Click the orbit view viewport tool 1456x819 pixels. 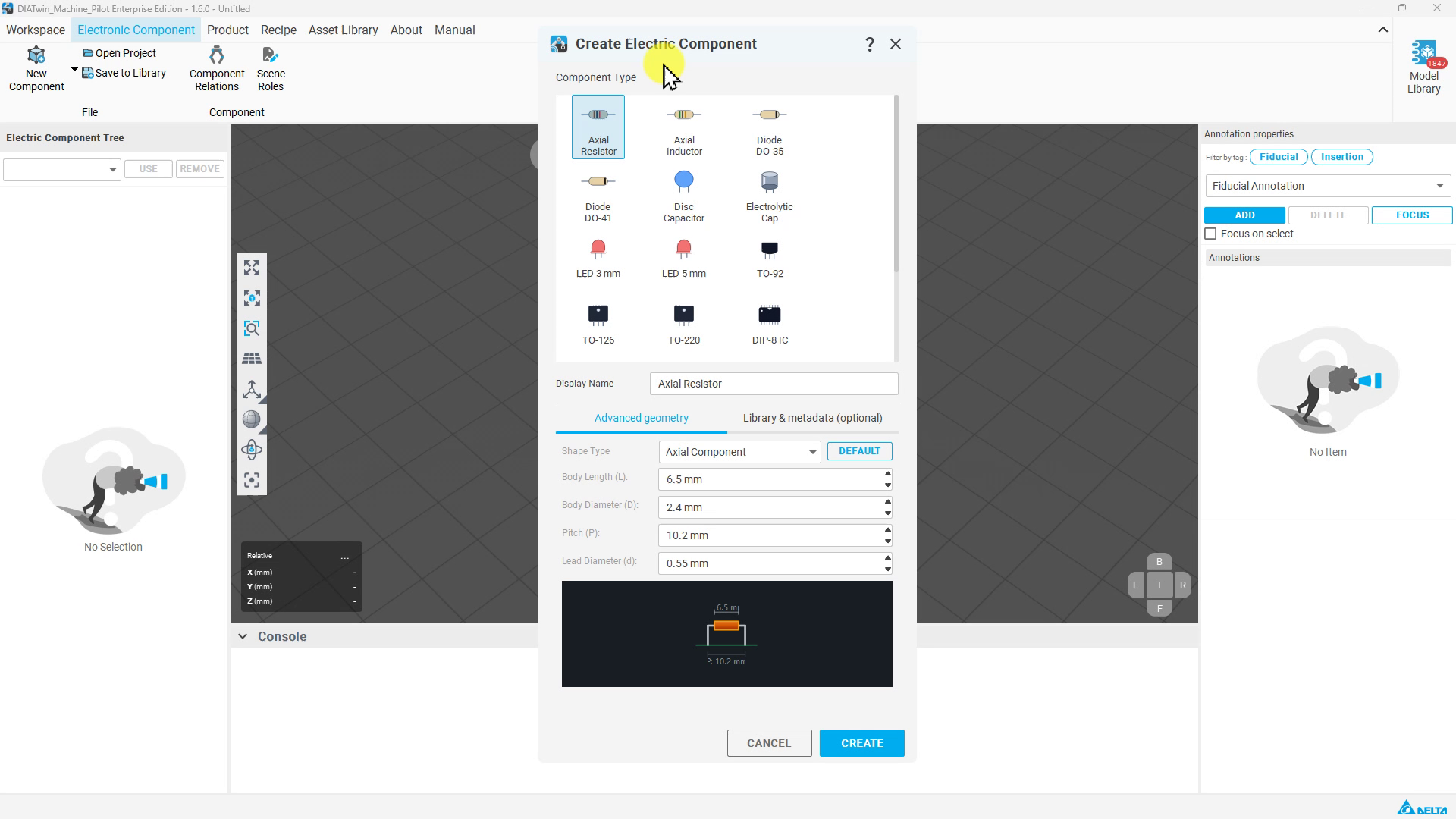coord(252,450)
